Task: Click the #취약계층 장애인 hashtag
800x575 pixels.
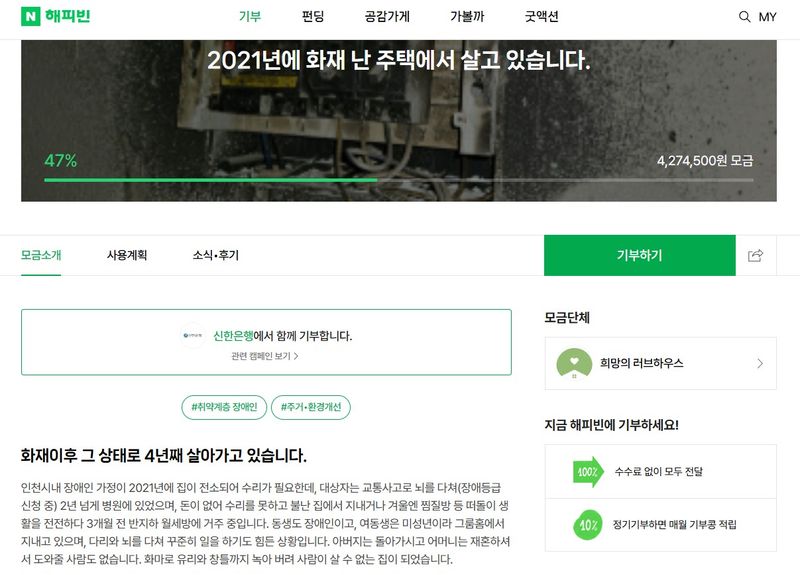Action: click(x=224, y=407)
